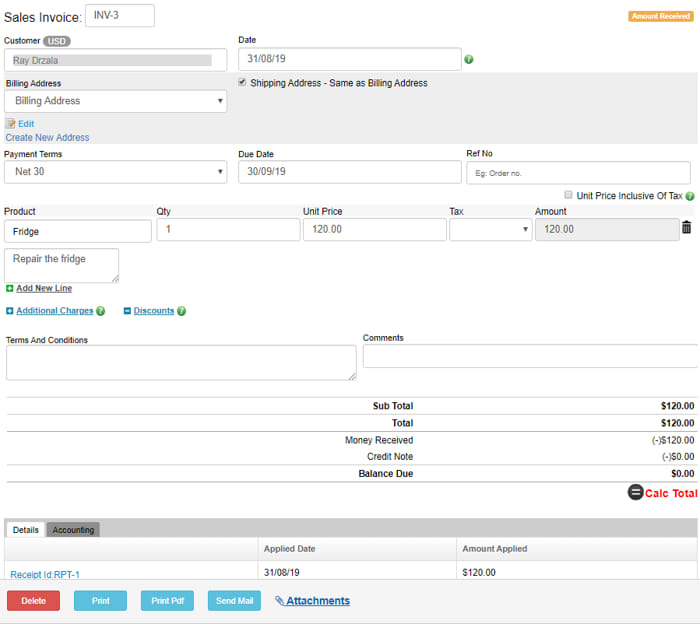Click the INV-3 invoice number field
This screenshot has width=700, height=624.
tap(120, 16)
